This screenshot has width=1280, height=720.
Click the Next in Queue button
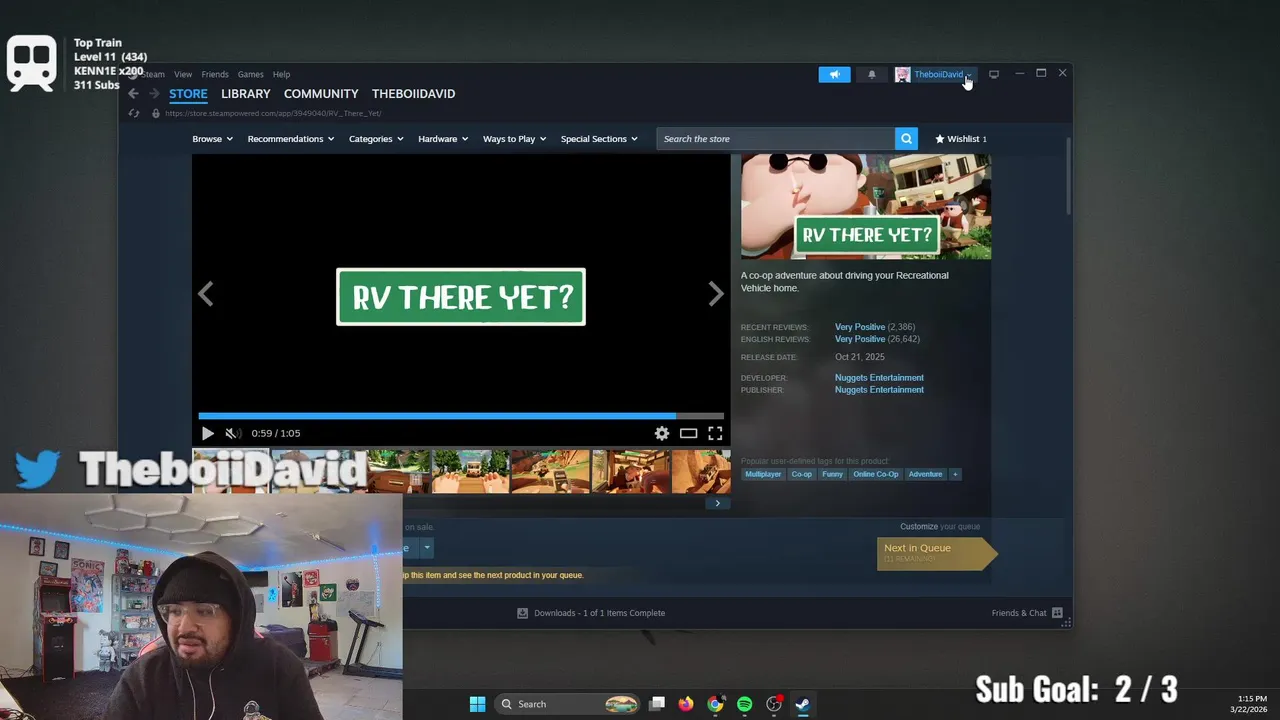[937, 553]
